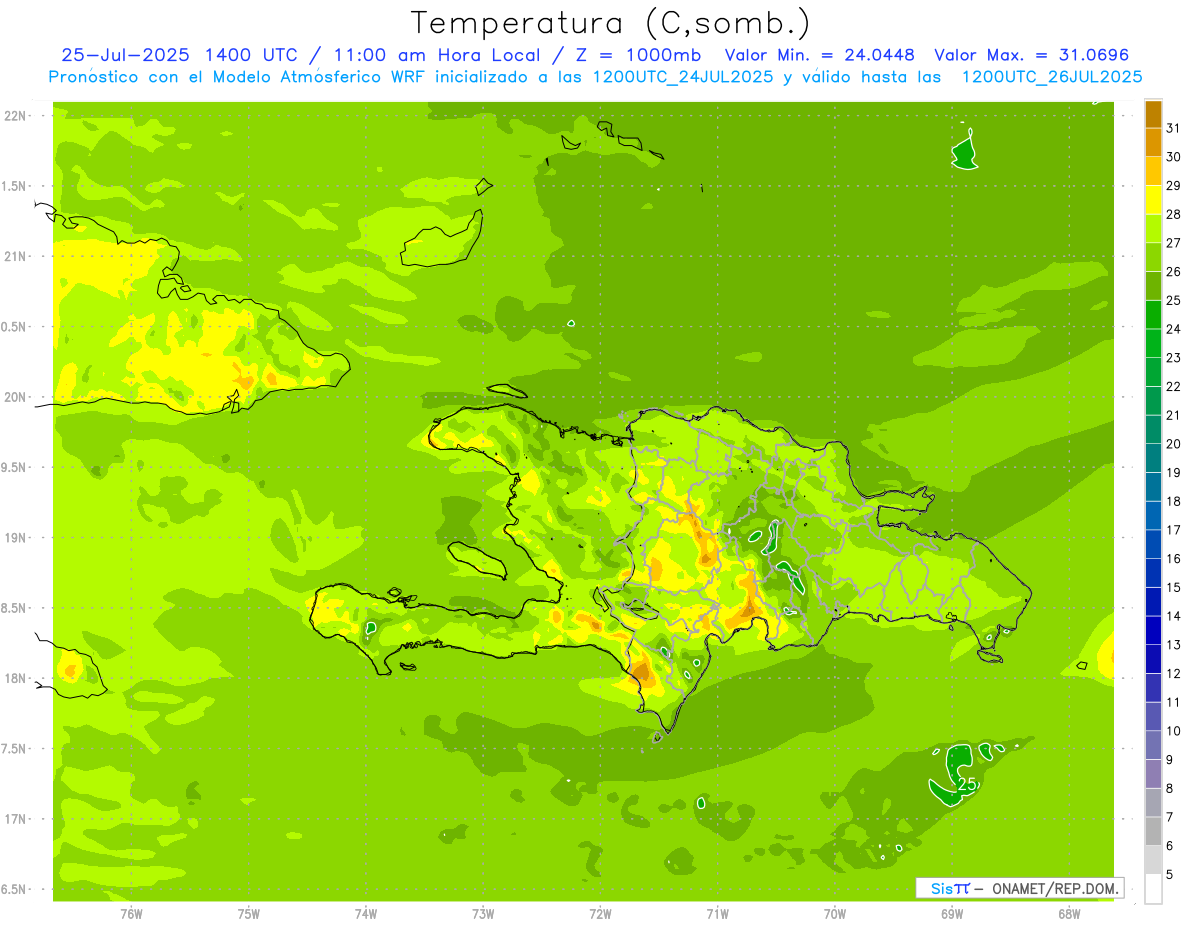The image size is (1200, 927).
Task: Click the "18N" latitude axis label
Action: coord(14,678)
